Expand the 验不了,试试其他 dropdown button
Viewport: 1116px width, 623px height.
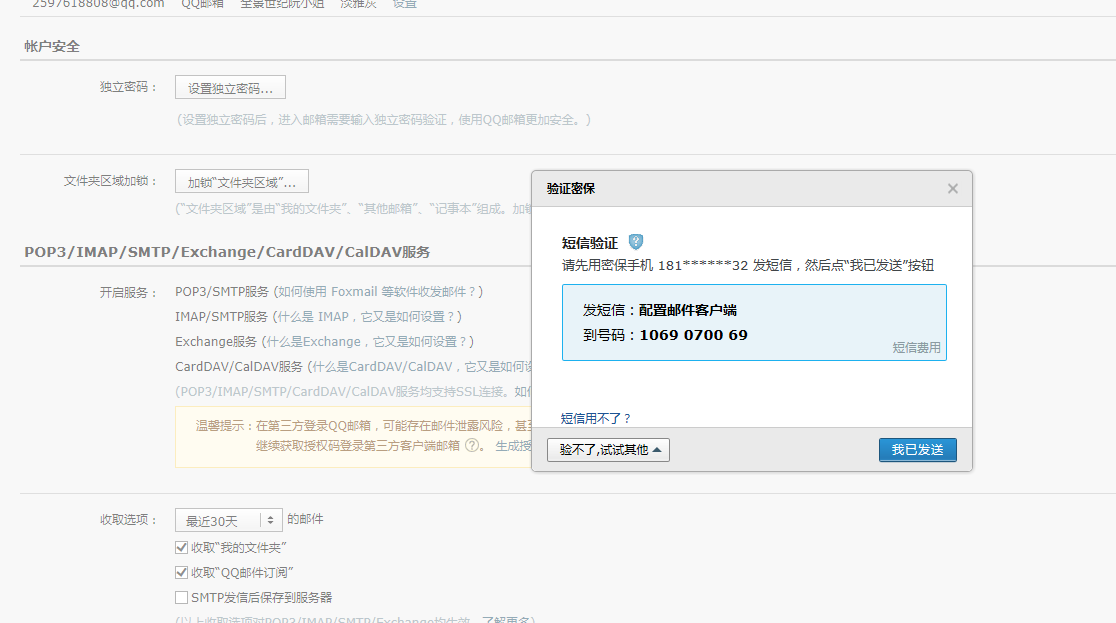point(608,450)
